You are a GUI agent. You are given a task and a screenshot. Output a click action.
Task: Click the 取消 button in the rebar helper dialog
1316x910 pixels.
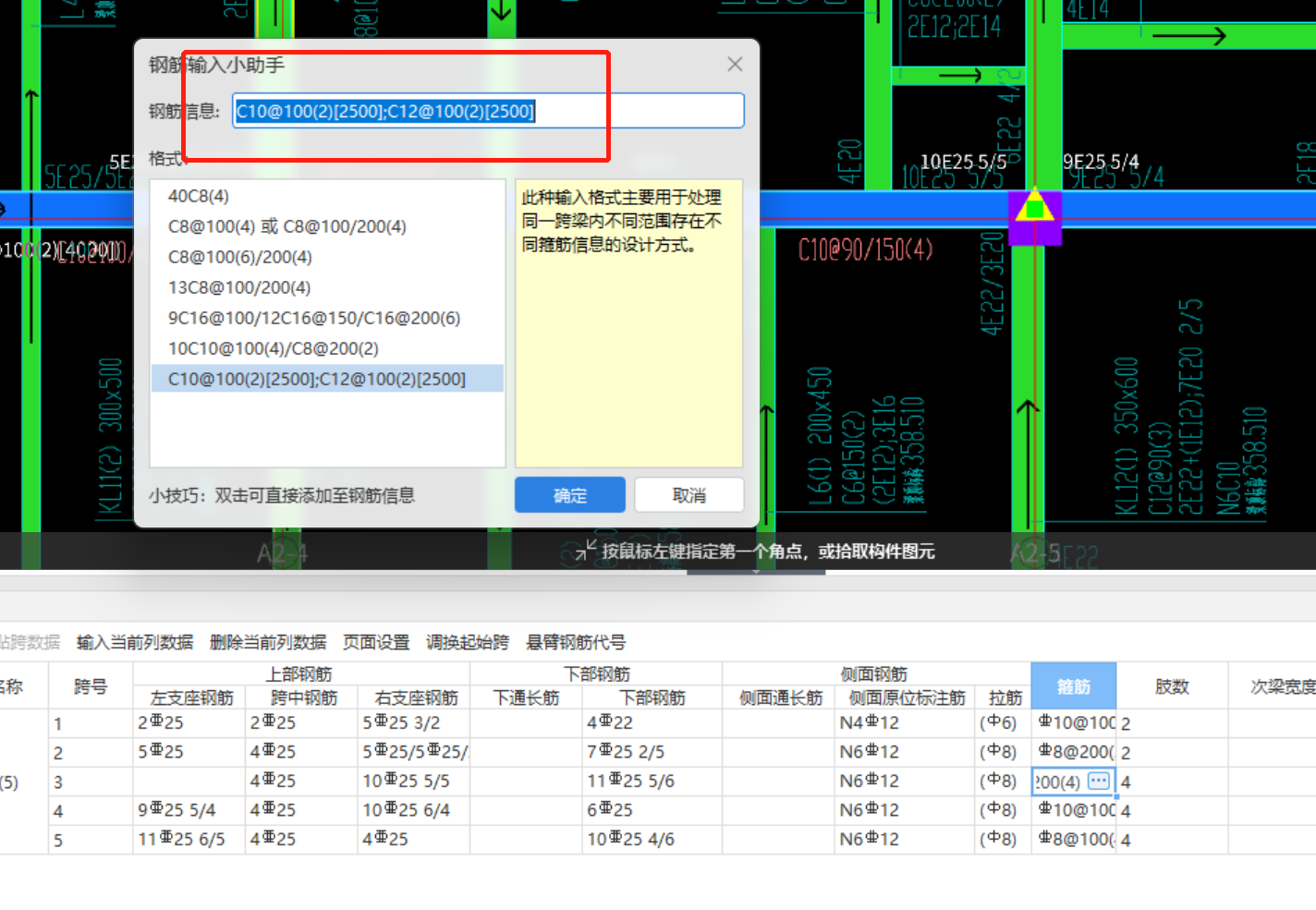(689, 495)
